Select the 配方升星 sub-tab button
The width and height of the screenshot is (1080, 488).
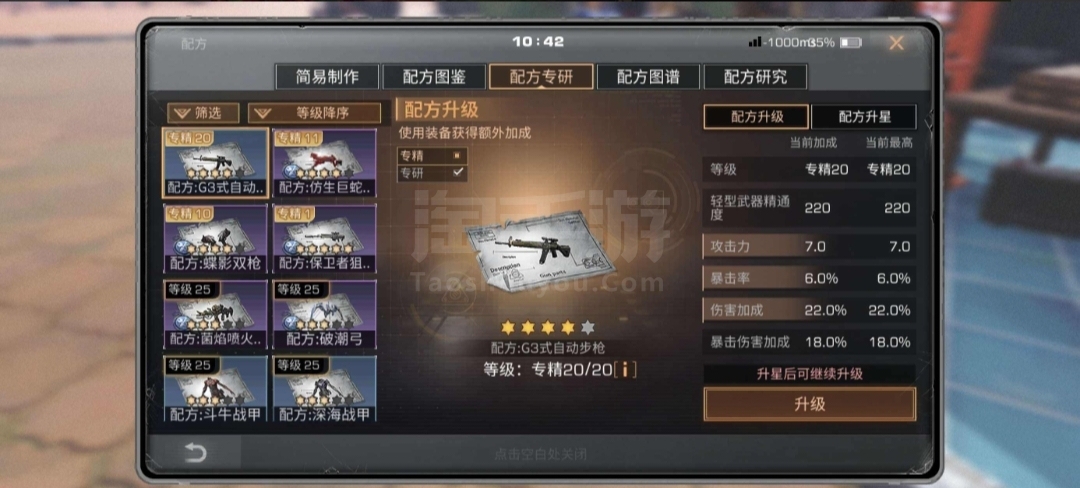(864, 117)
